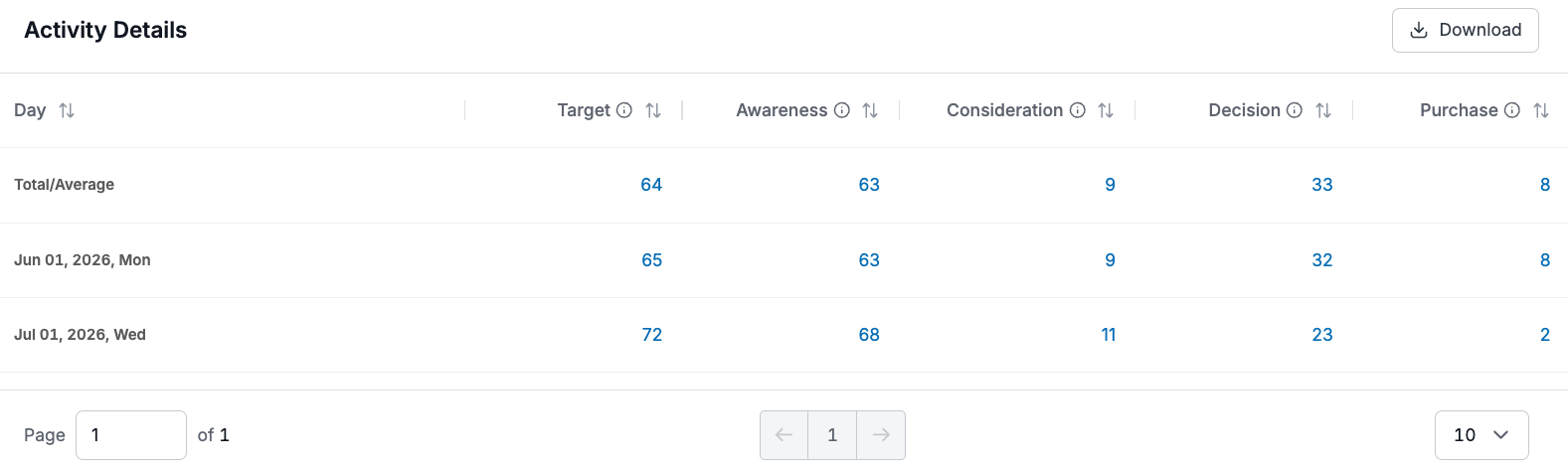The image size is (1568, 472).
Task: Sort by Awareness column arrows
Action: pyautogui.click(x=870, y=110)
